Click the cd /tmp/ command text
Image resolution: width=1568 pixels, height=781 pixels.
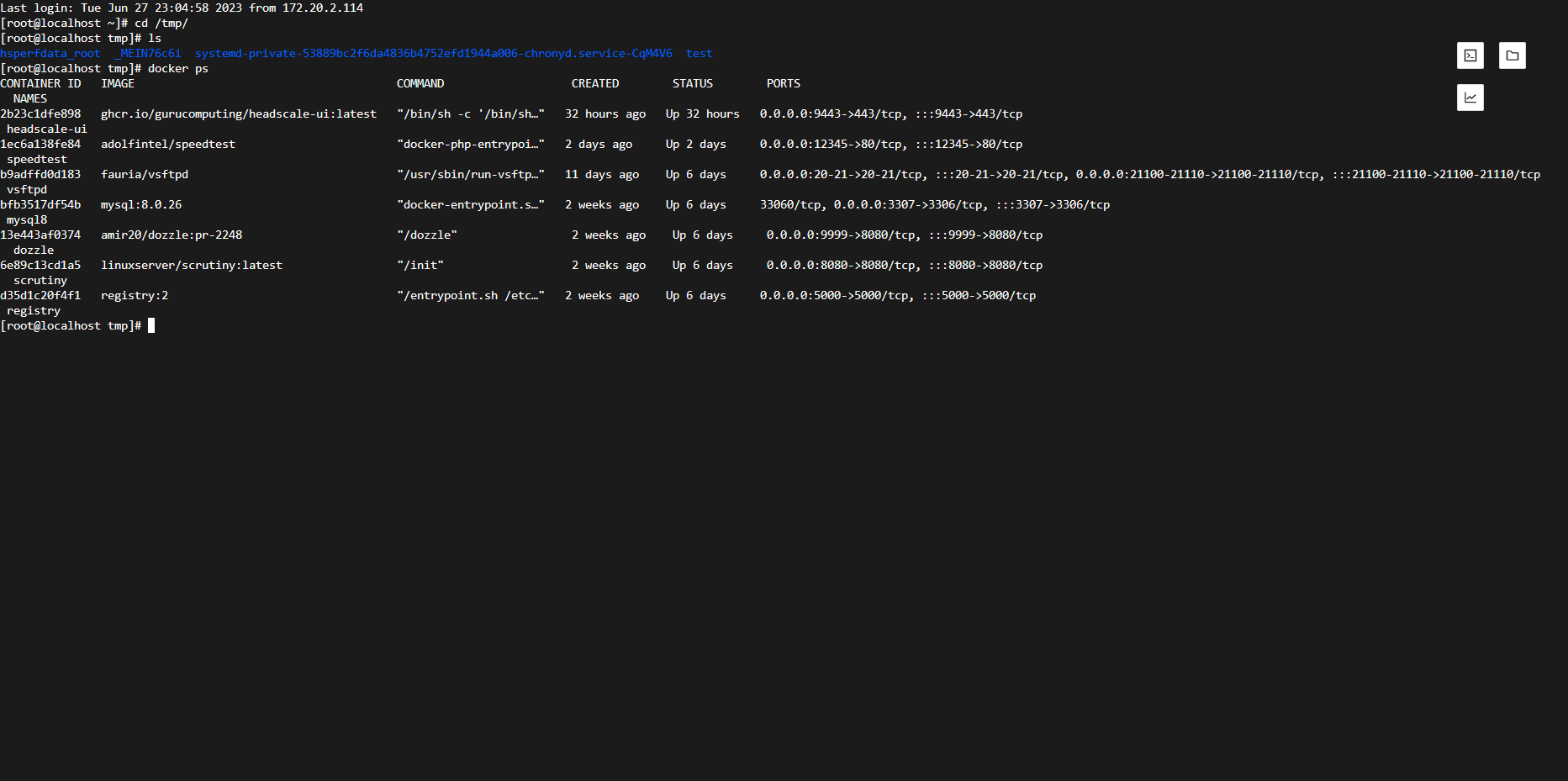(161, 23)
